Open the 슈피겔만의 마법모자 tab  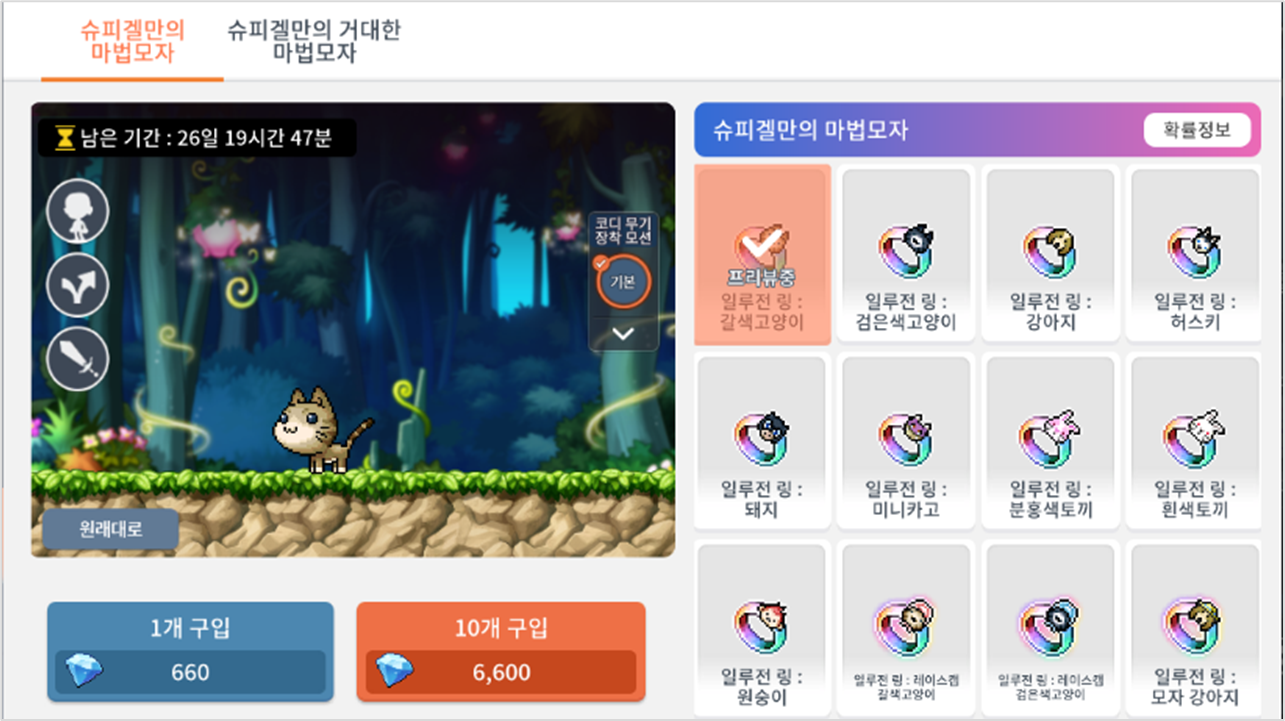[x=132, y=42]
